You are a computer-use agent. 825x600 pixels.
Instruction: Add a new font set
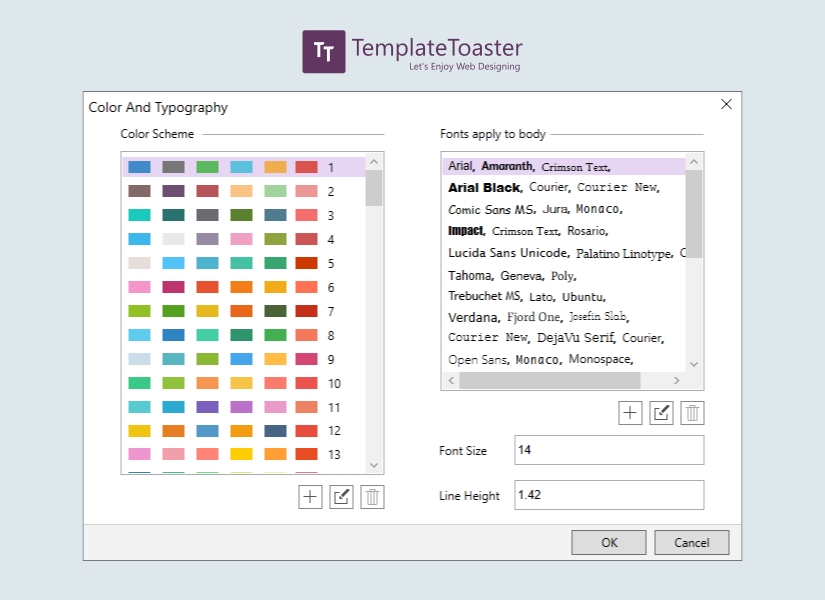tap(630, 413)
